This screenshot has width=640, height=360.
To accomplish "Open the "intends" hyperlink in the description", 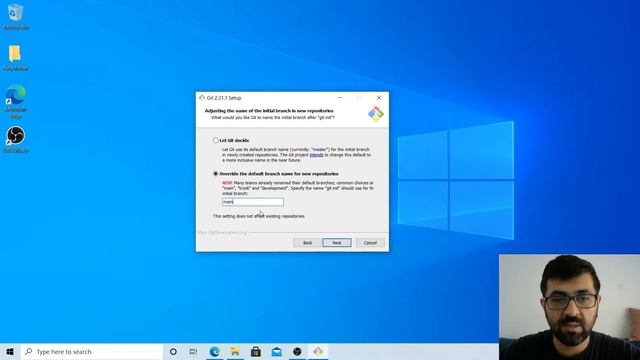I will coord(316,155).
